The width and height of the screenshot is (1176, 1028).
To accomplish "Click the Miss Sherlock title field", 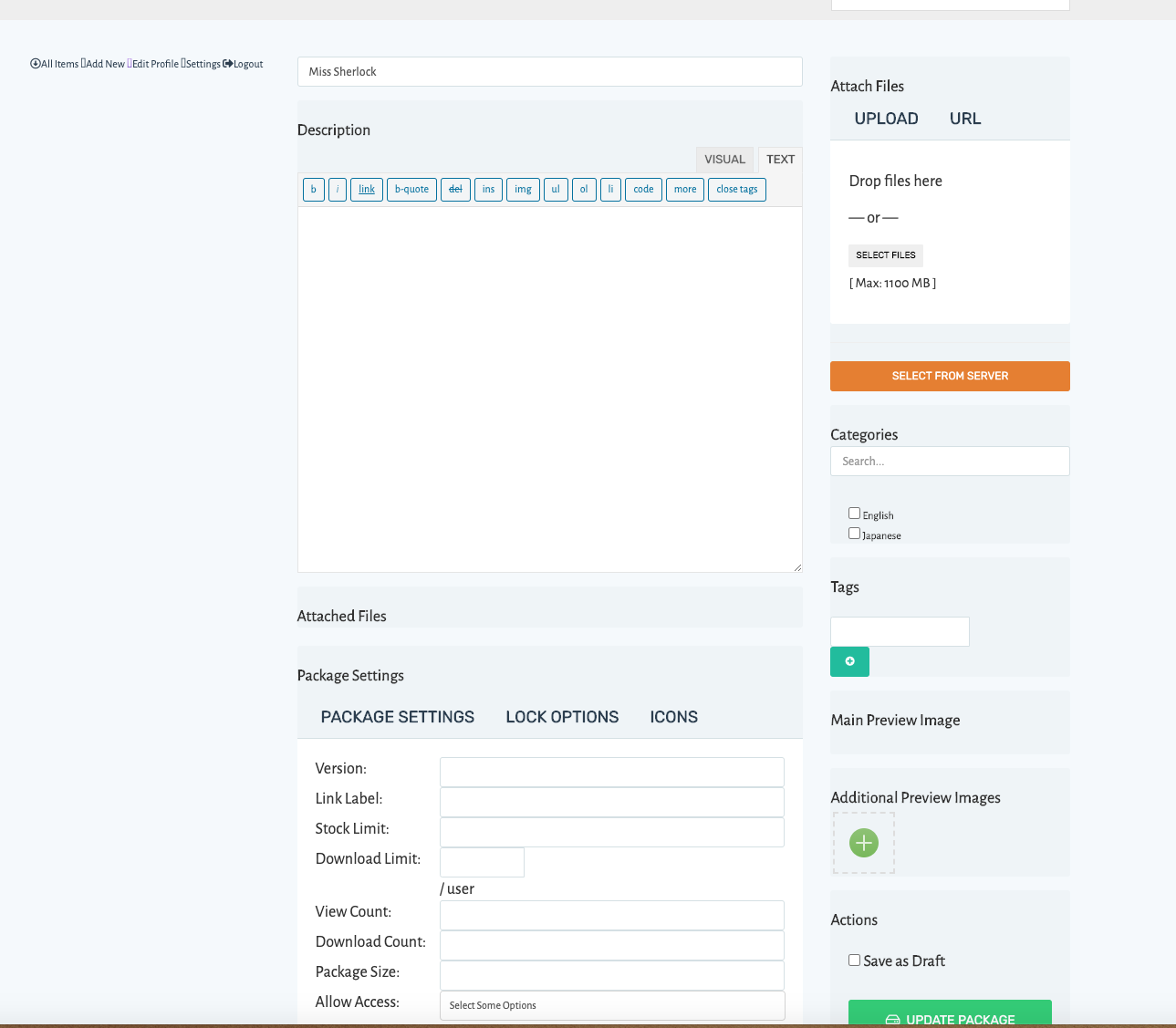I will click(550, 72).
